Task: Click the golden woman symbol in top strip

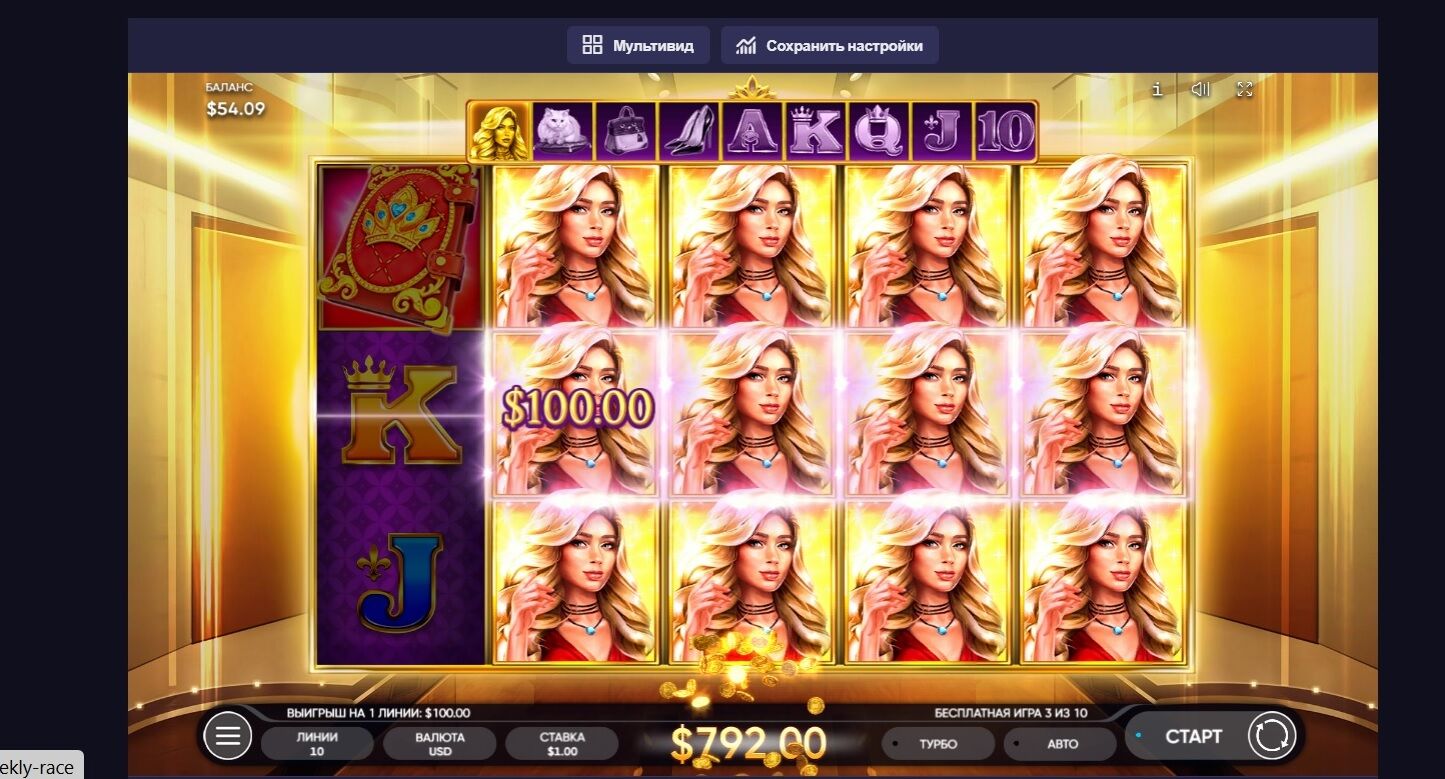Action: 499,131
